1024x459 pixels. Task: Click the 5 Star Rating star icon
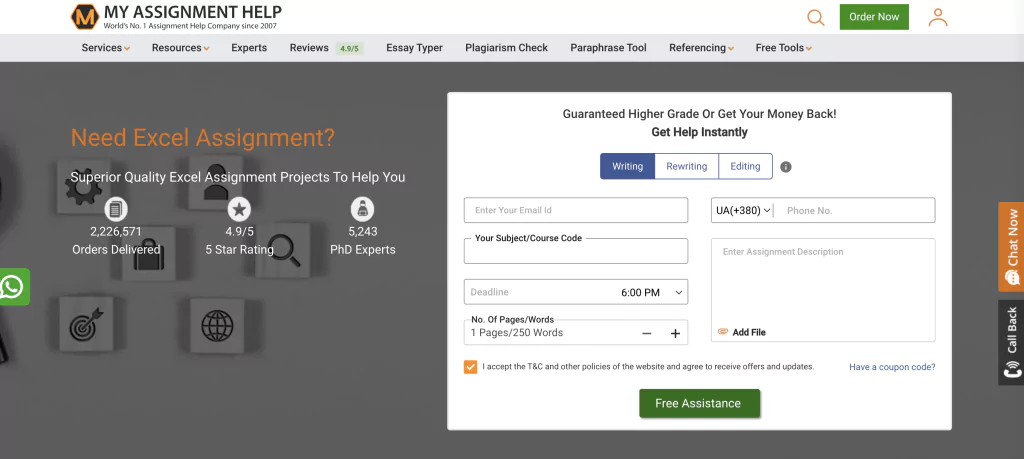(x=239, y=209)
